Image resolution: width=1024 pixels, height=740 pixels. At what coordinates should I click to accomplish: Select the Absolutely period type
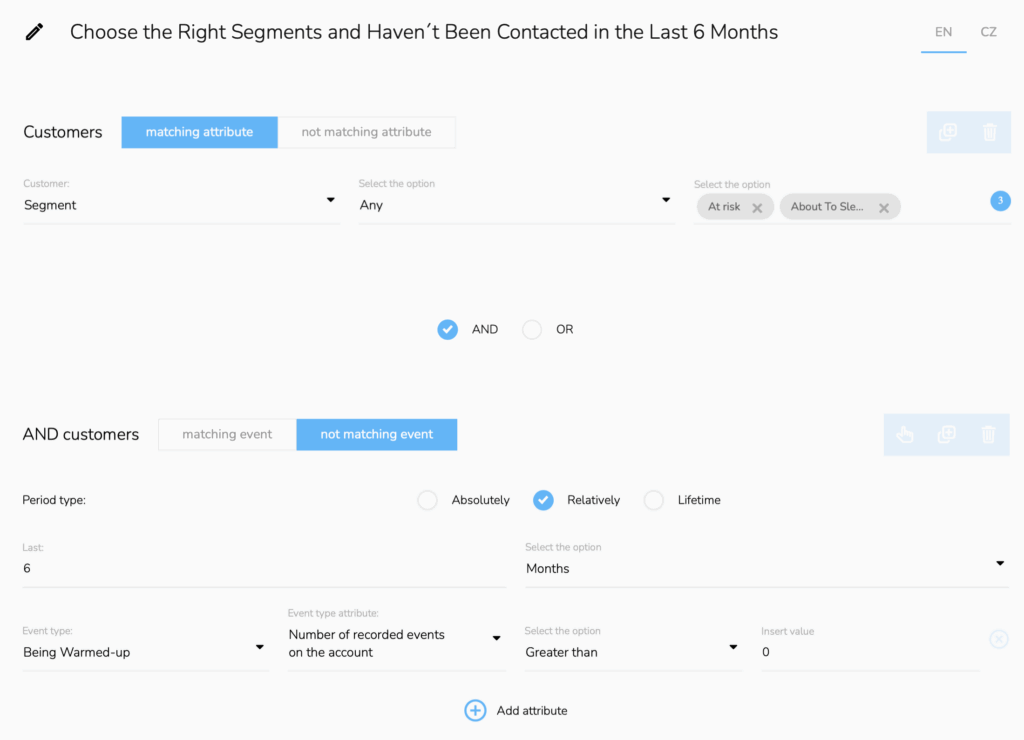(x=428, y=500)
